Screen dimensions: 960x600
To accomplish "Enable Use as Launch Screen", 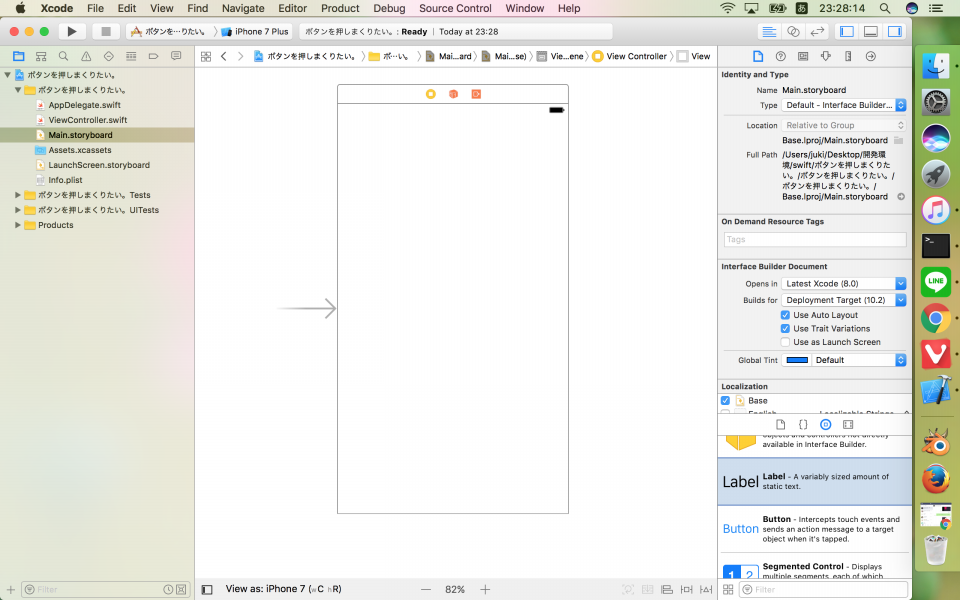I will (785, 342).
